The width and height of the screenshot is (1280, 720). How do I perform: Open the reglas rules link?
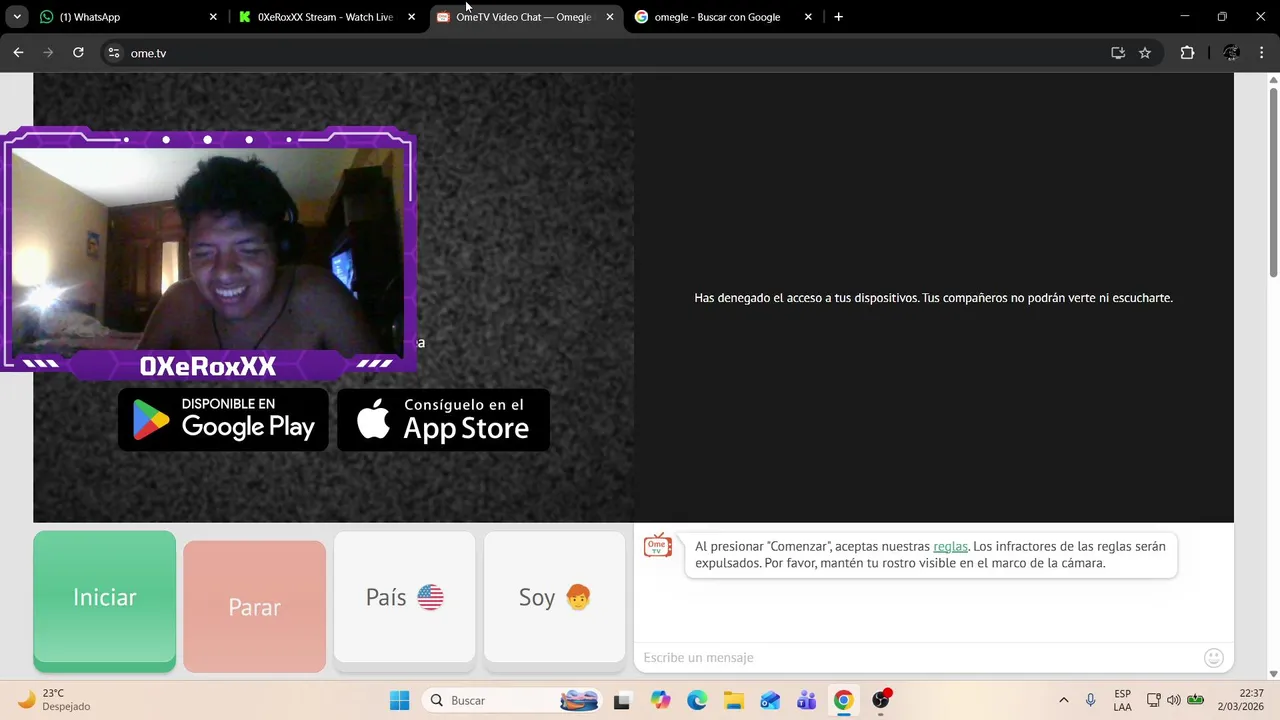(950, 546)
